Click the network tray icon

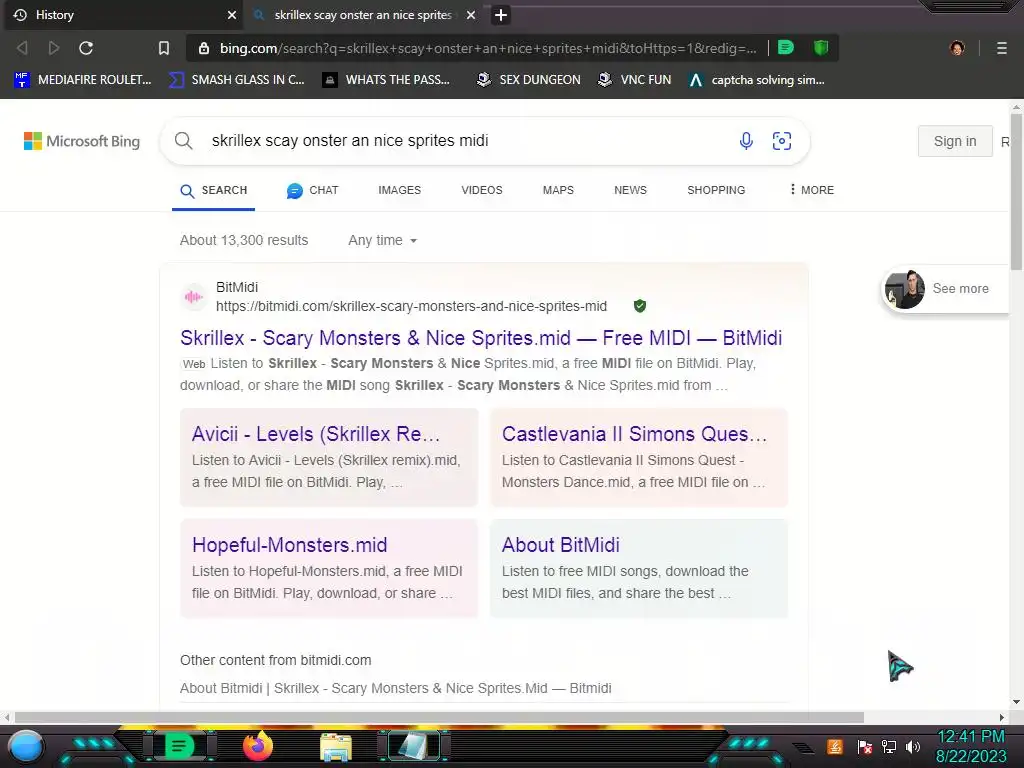889,746
